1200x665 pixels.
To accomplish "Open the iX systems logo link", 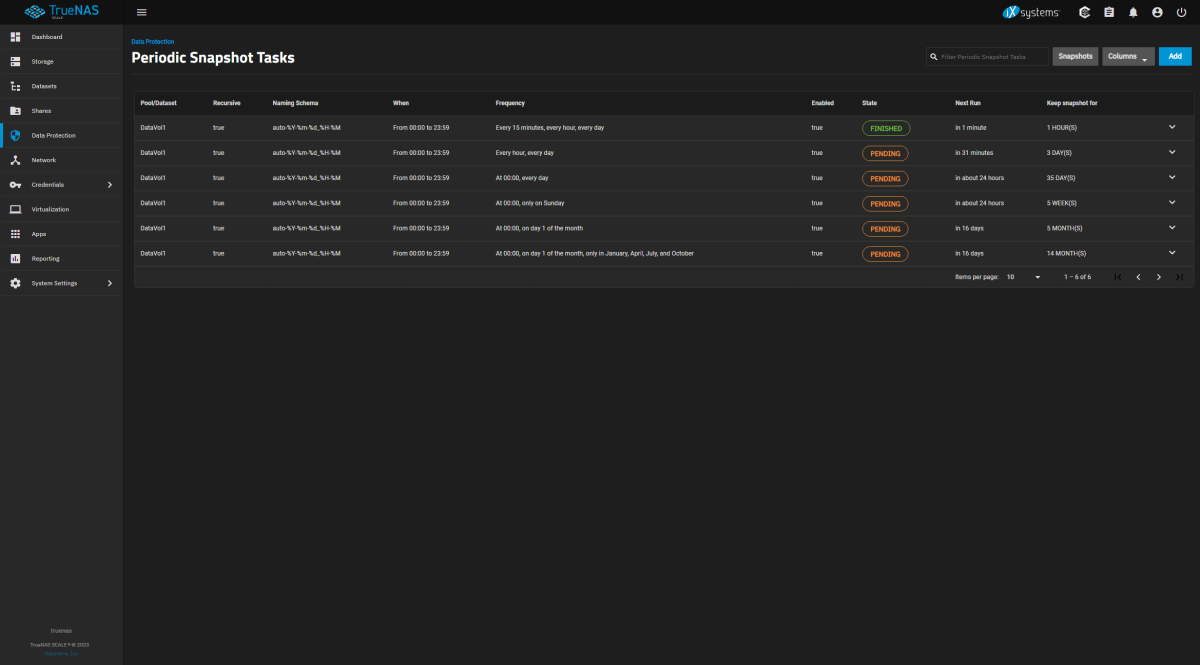I will pos(1030,12).
